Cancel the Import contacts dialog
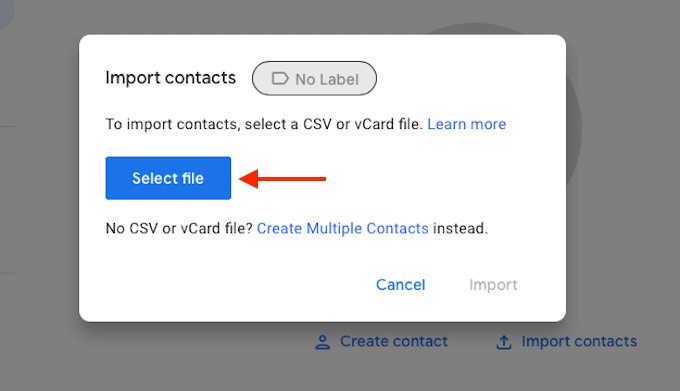The image size is (680, 391). (x=401, y=285)
